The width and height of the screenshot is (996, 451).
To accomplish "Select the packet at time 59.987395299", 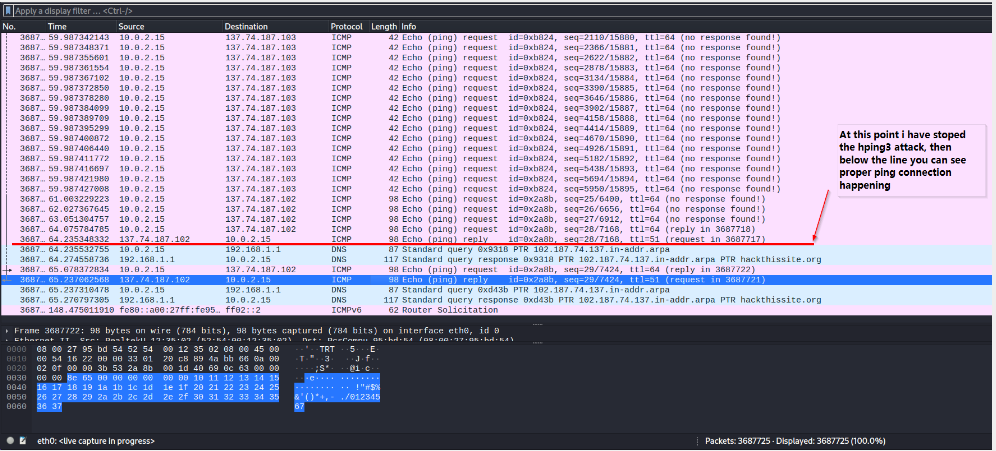I will [497, 128].
